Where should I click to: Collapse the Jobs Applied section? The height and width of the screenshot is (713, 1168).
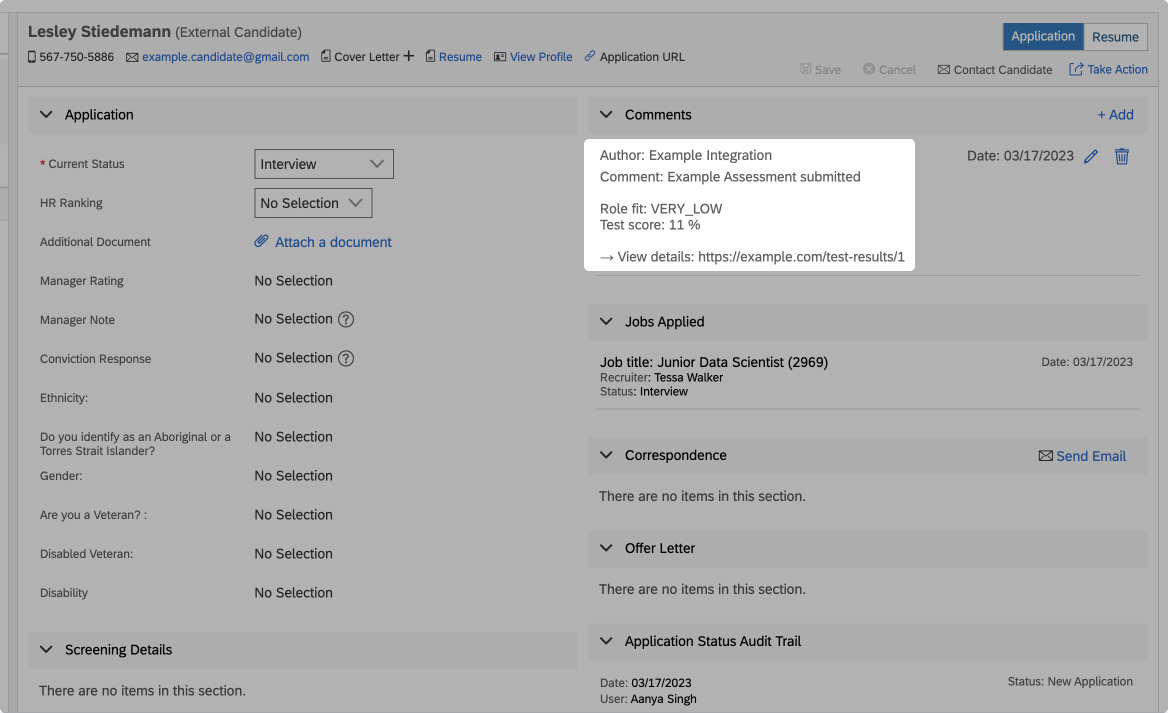(606, 321)
